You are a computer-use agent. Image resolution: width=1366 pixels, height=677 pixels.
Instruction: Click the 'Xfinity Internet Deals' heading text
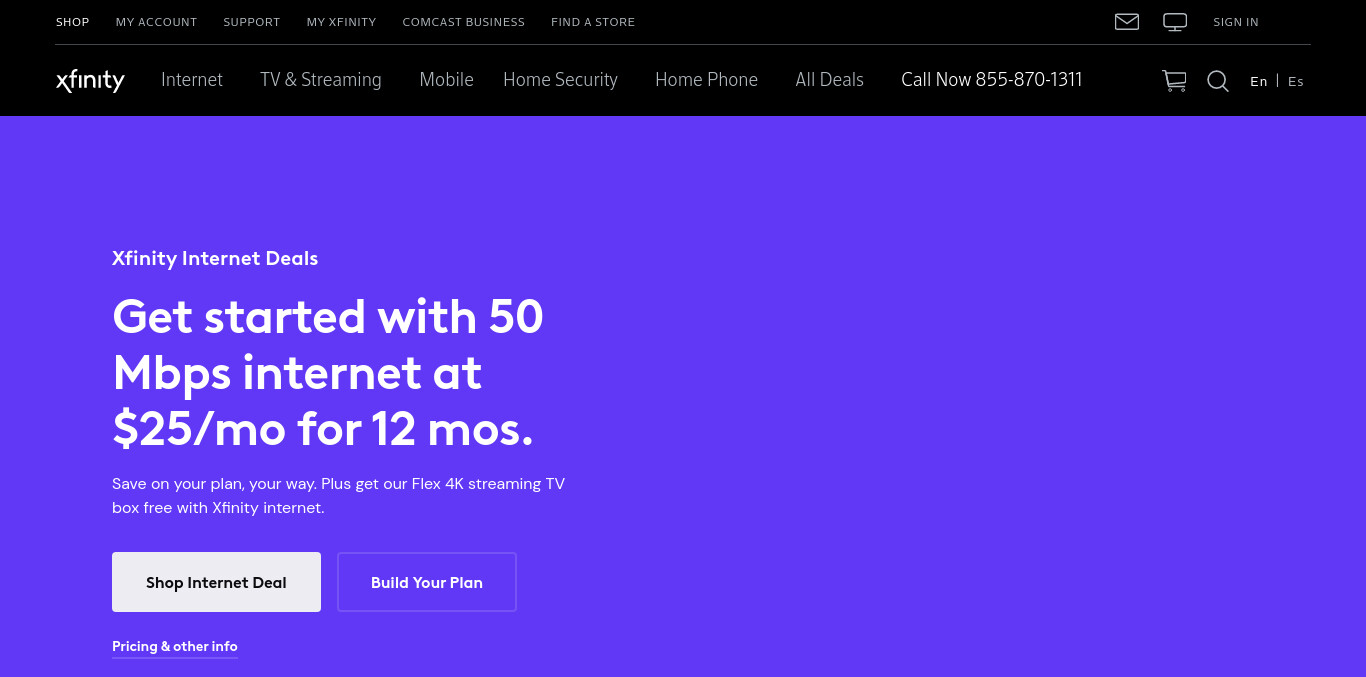click(215, 258)
